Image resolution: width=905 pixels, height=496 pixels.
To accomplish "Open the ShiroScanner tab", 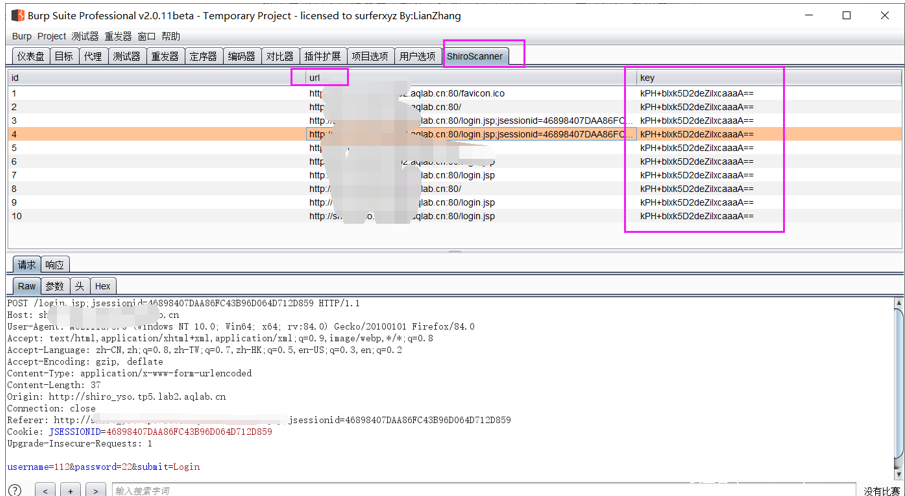I will (475, 56).
